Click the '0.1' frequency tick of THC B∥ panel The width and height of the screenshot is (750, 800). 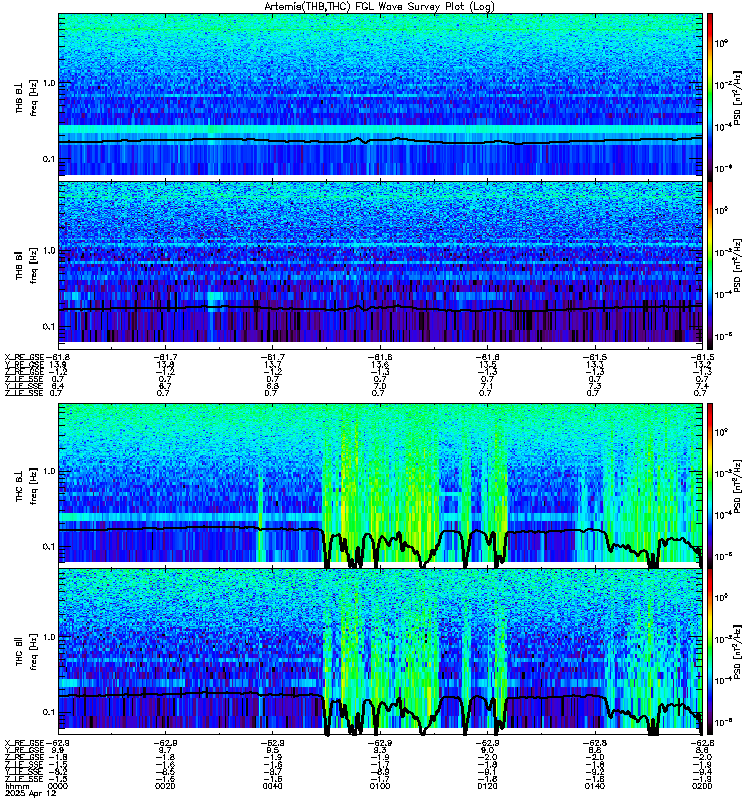pos(49,712)
